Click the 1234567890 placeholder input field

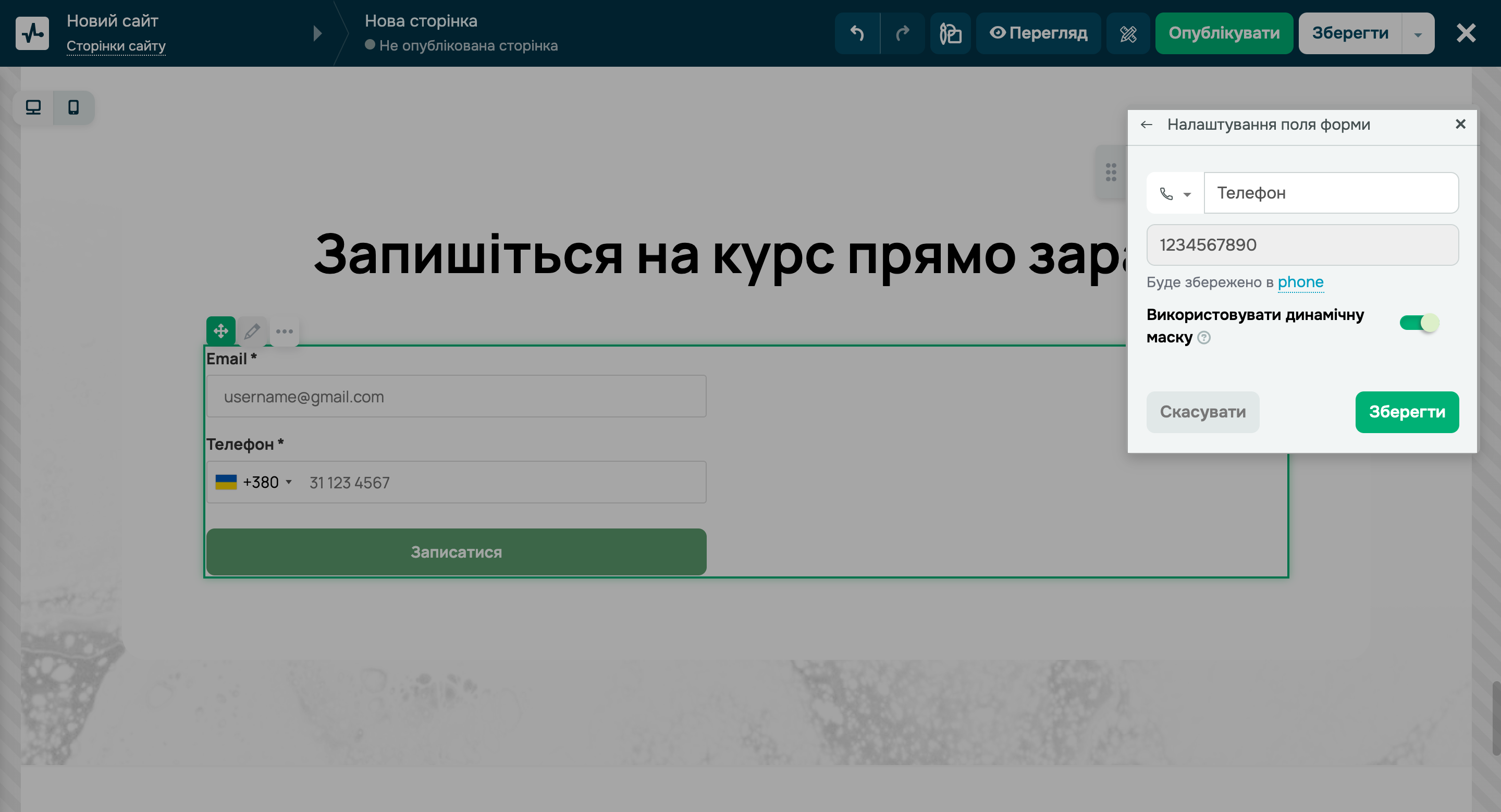(1302, 244)
